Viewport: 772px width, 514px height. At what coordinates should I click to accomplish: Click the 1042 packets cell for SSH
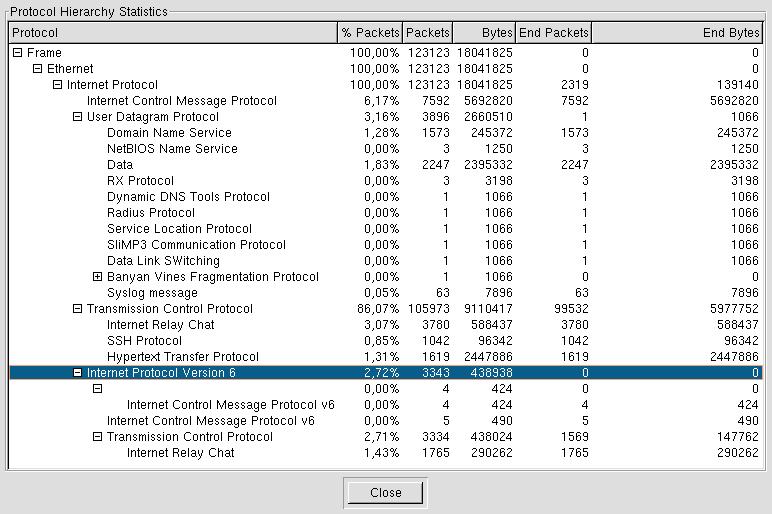point(436,341)
